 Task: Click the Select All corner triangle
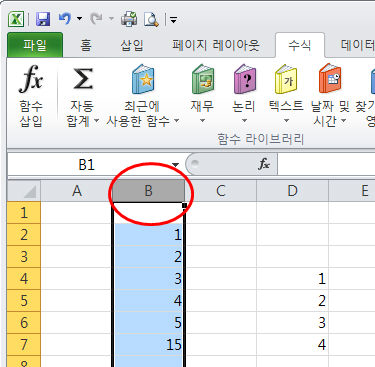click(24, 191)
